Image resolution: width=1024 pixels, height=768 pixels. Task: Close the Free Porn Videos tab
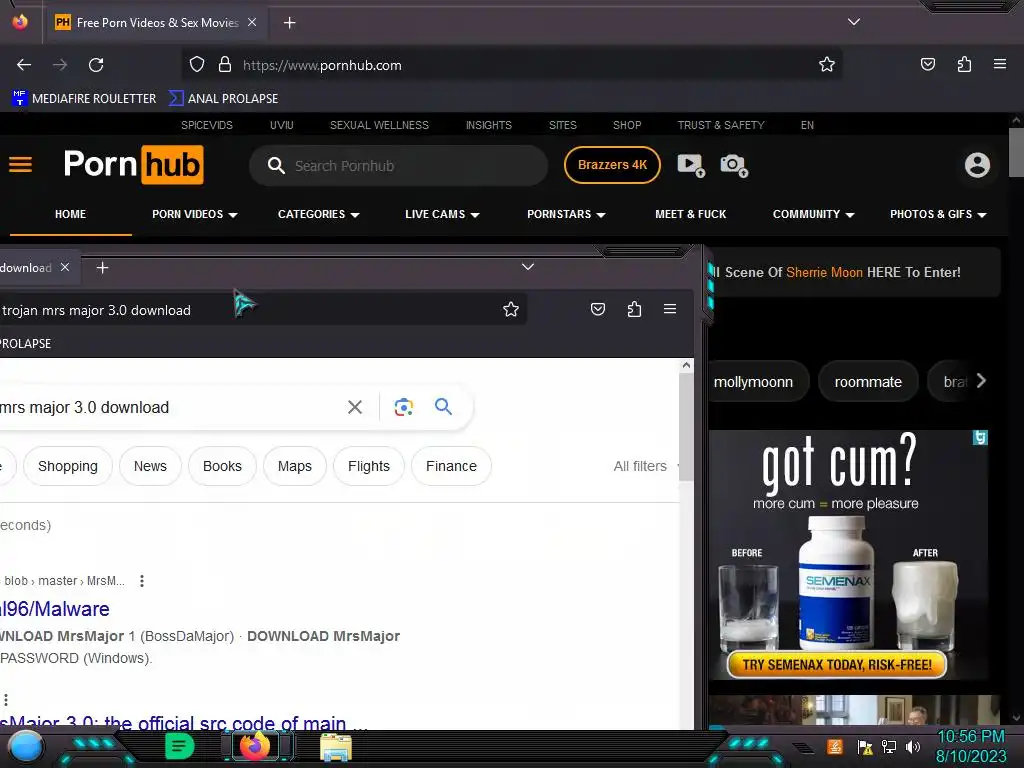pos(252,22)
